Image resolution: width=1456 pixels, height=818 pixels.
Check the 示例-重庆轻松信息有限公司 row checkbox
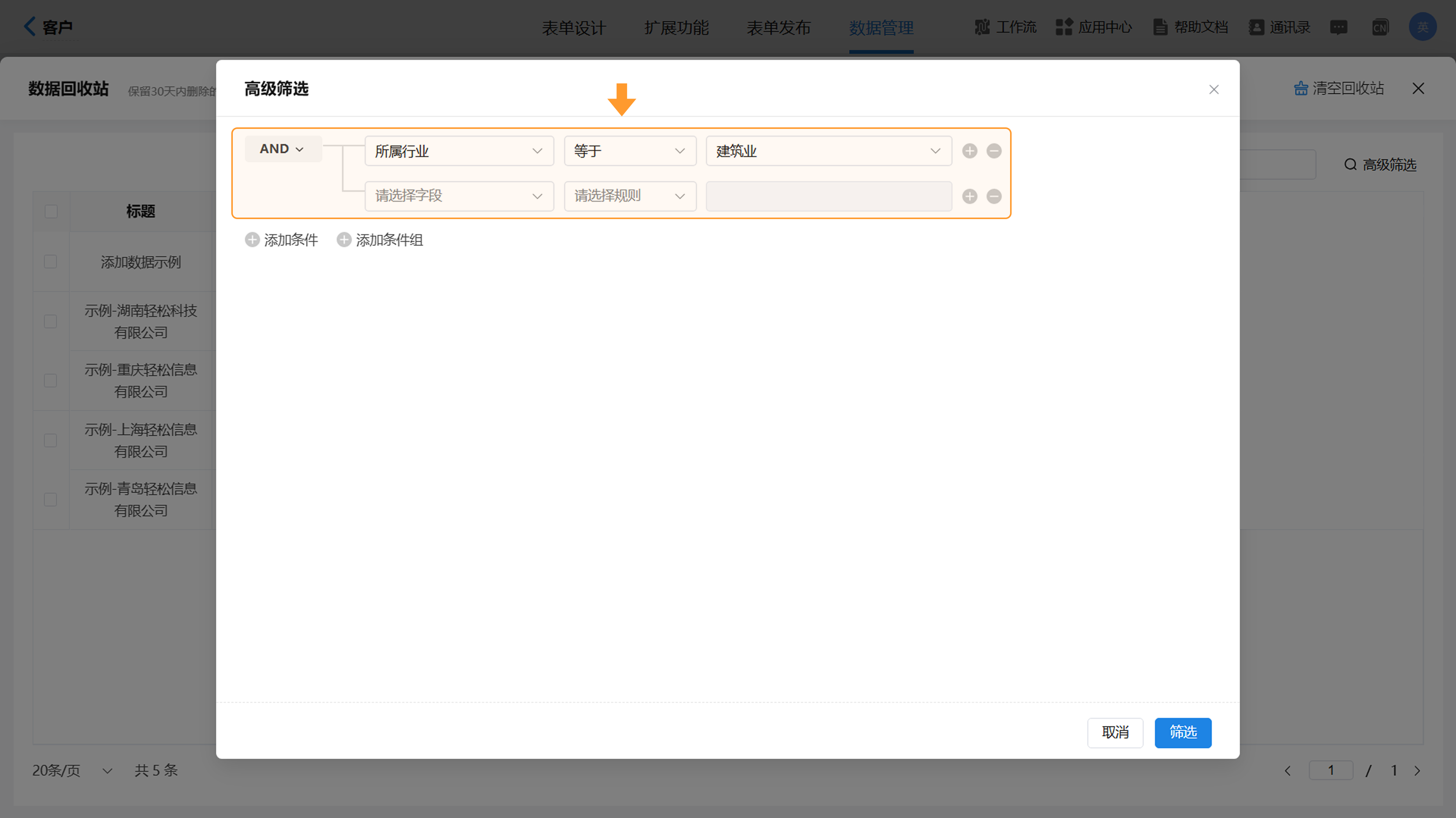click(50, 380)
